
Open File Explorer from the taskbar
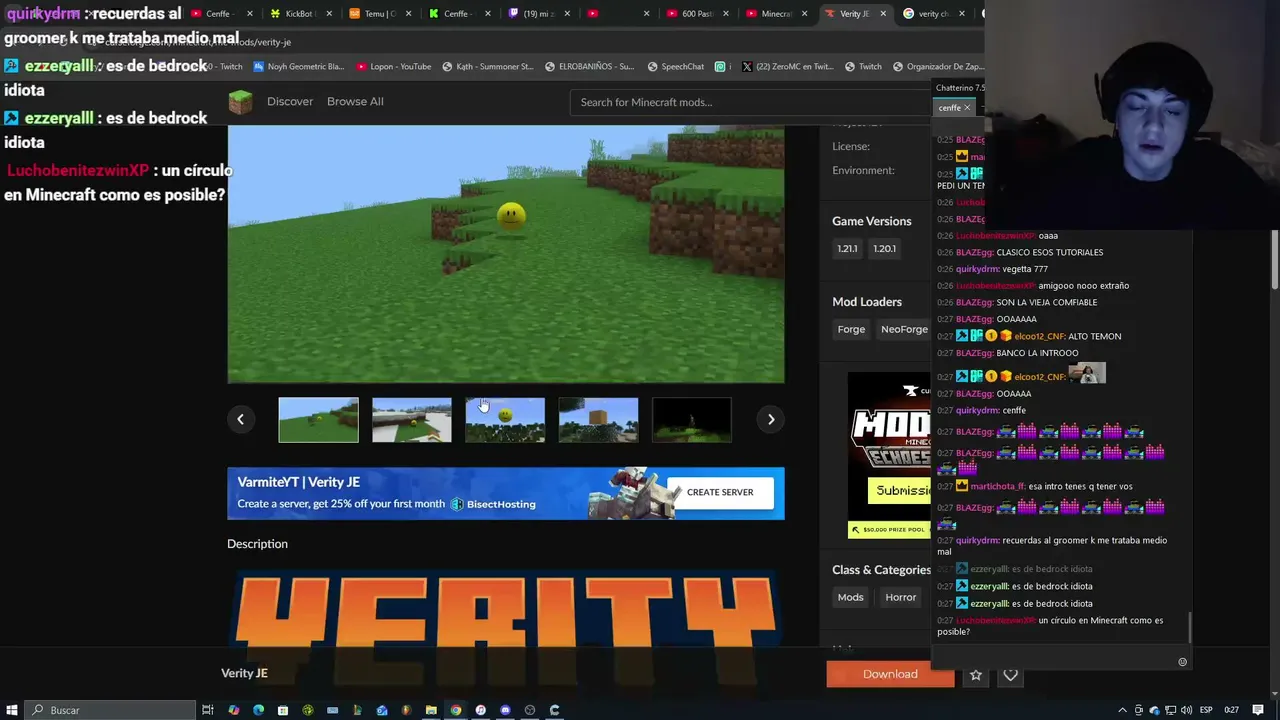[x=431, y=710]
